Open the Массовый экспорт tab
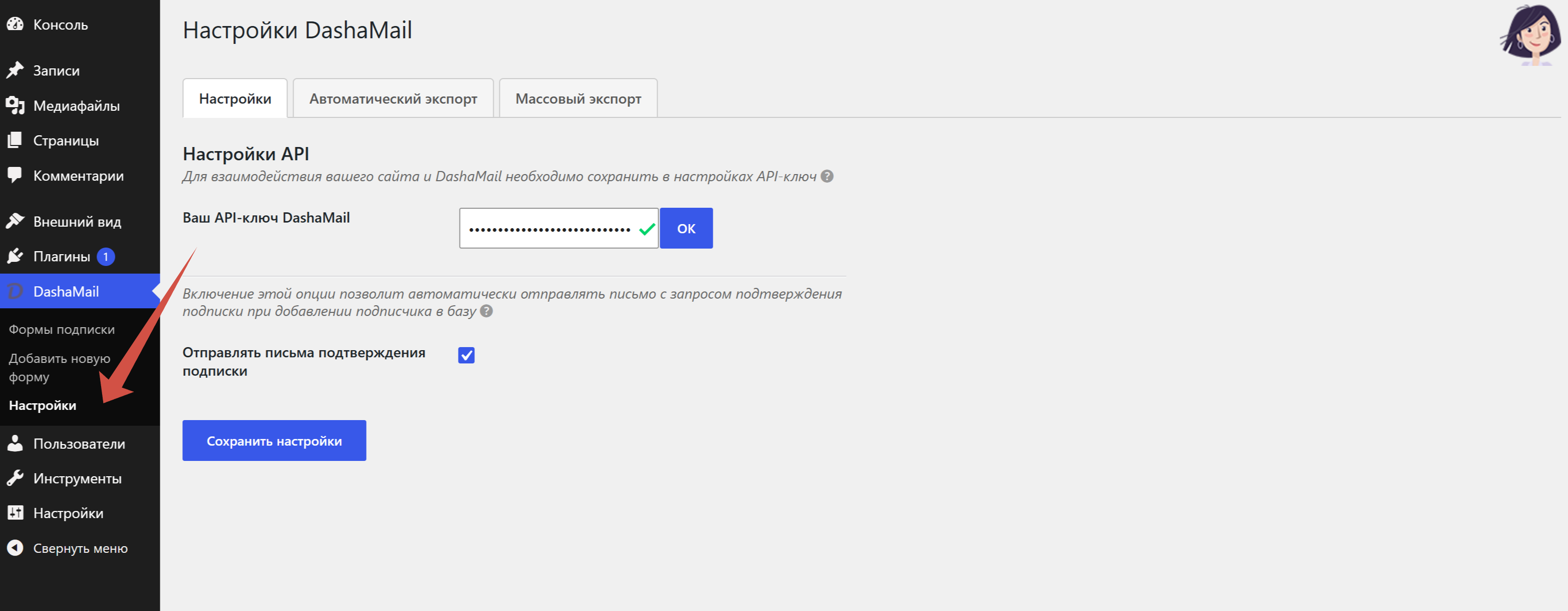Screen dimensions: 1568x611 (x=578, y=98)
